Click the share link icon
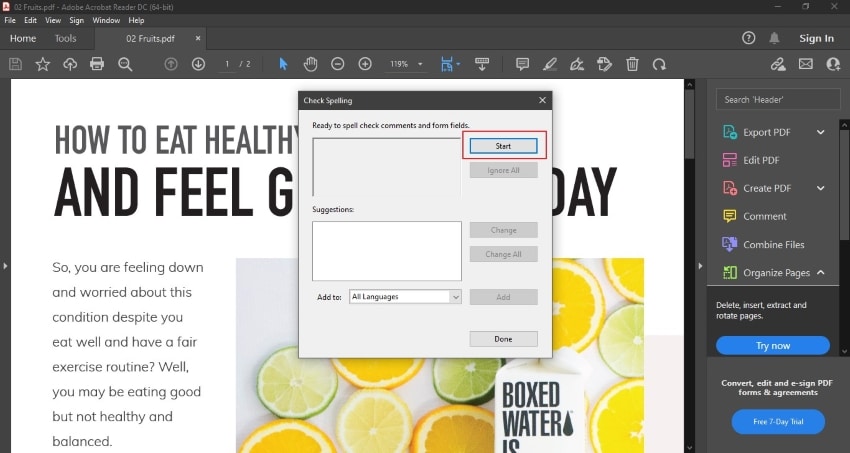Screen dimensions: 850x453 778,64
